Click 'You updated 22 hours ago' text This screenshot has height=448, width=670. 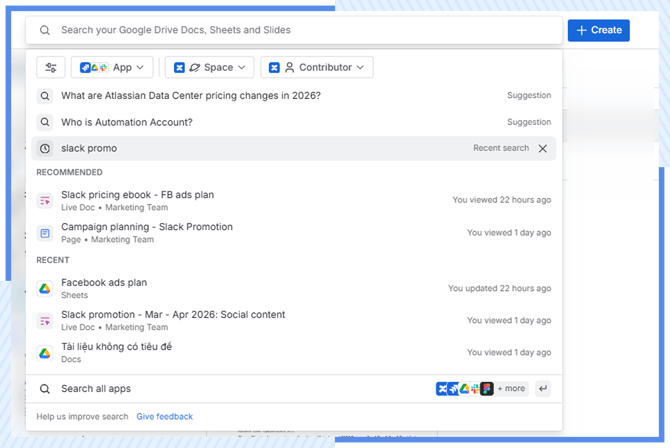pos(499,288)
